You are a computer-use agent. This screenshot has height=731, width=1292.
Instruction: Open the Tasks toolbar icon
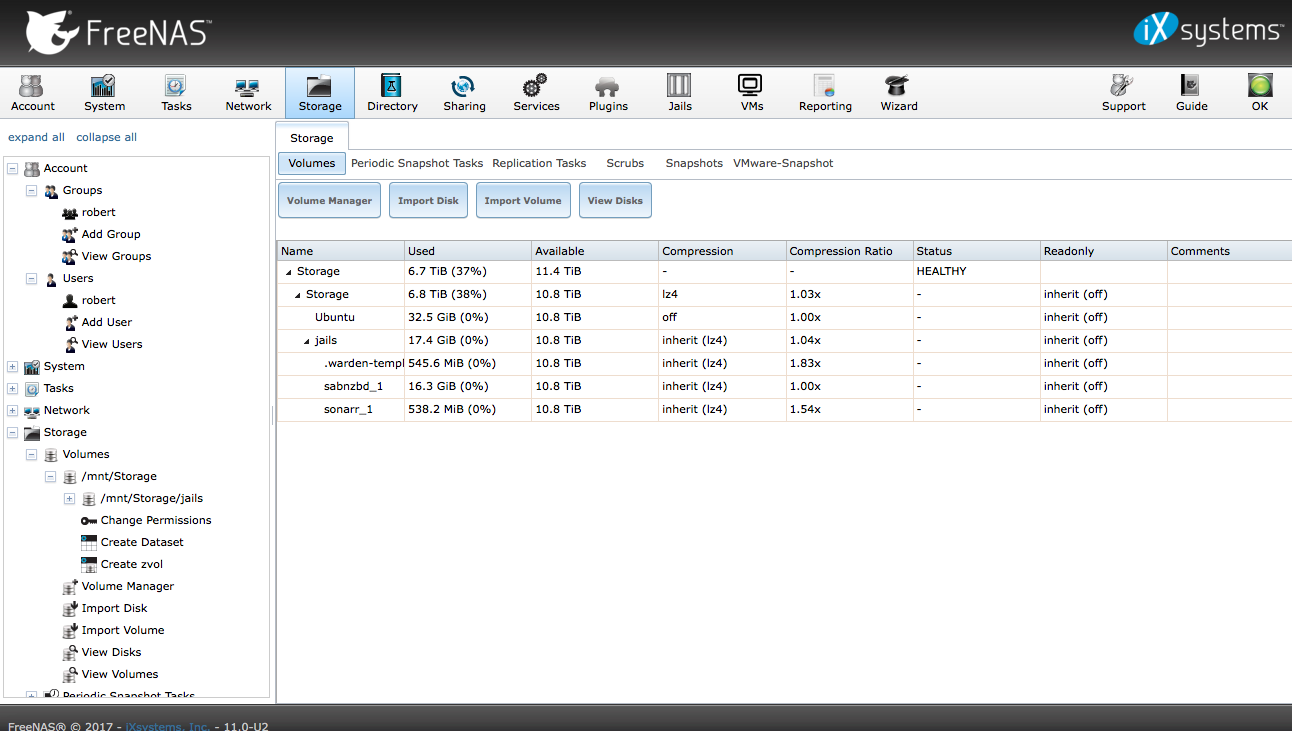pyautogui.click(x=176, y=93)
